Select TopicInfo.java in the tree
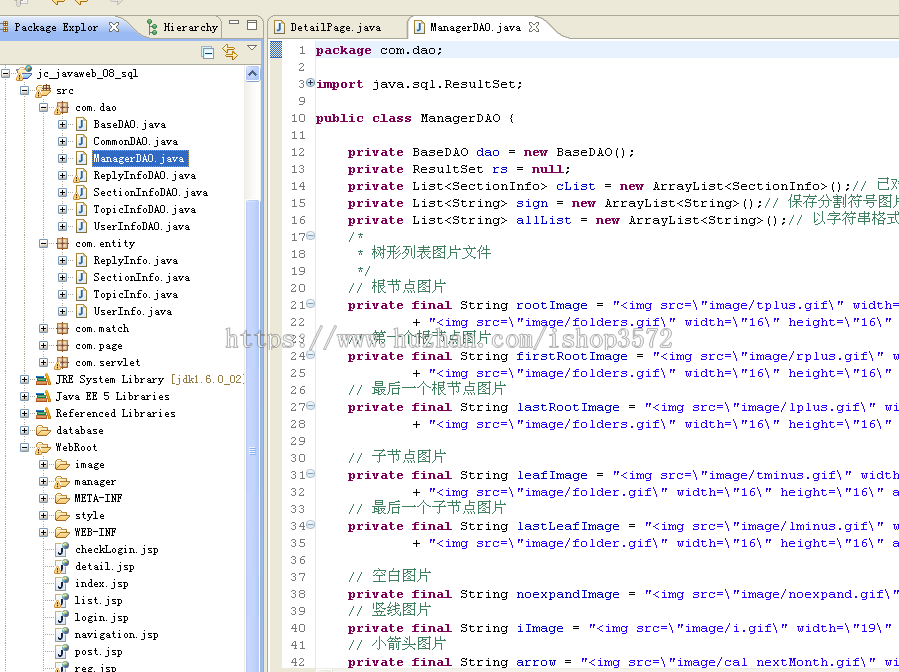The height and width of the screenshot is (672, 899). pos(135,294)
